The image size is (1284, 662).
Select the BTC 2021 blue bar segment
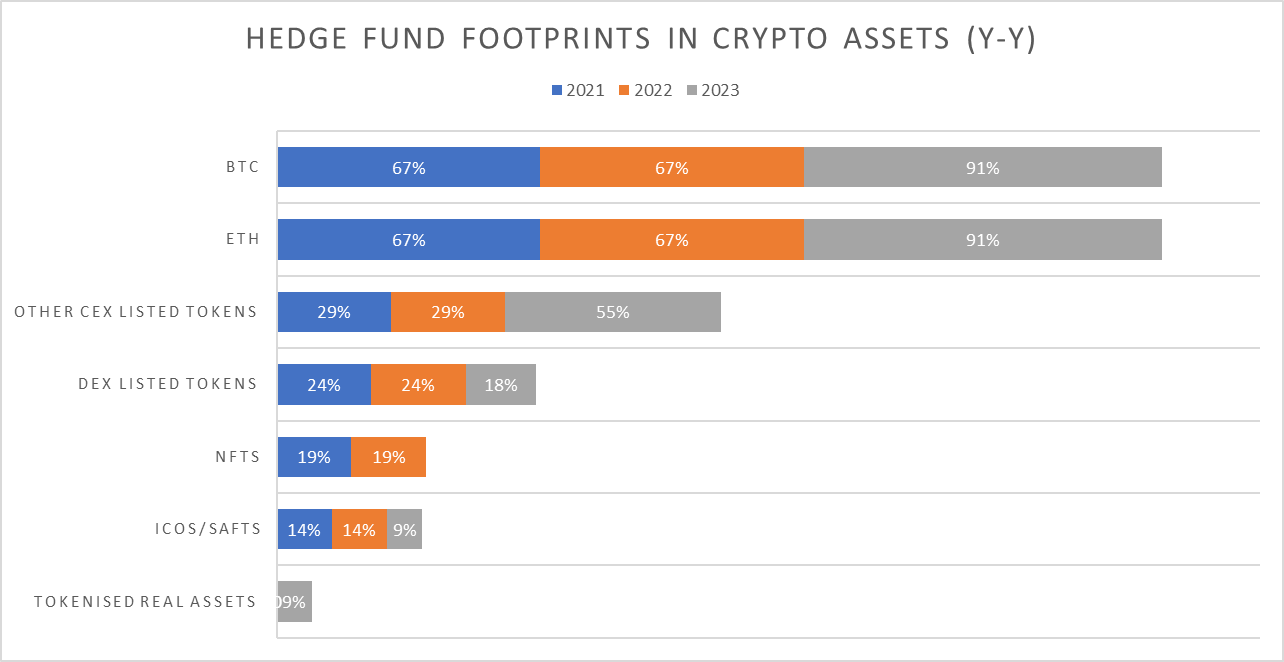[408, 168]
